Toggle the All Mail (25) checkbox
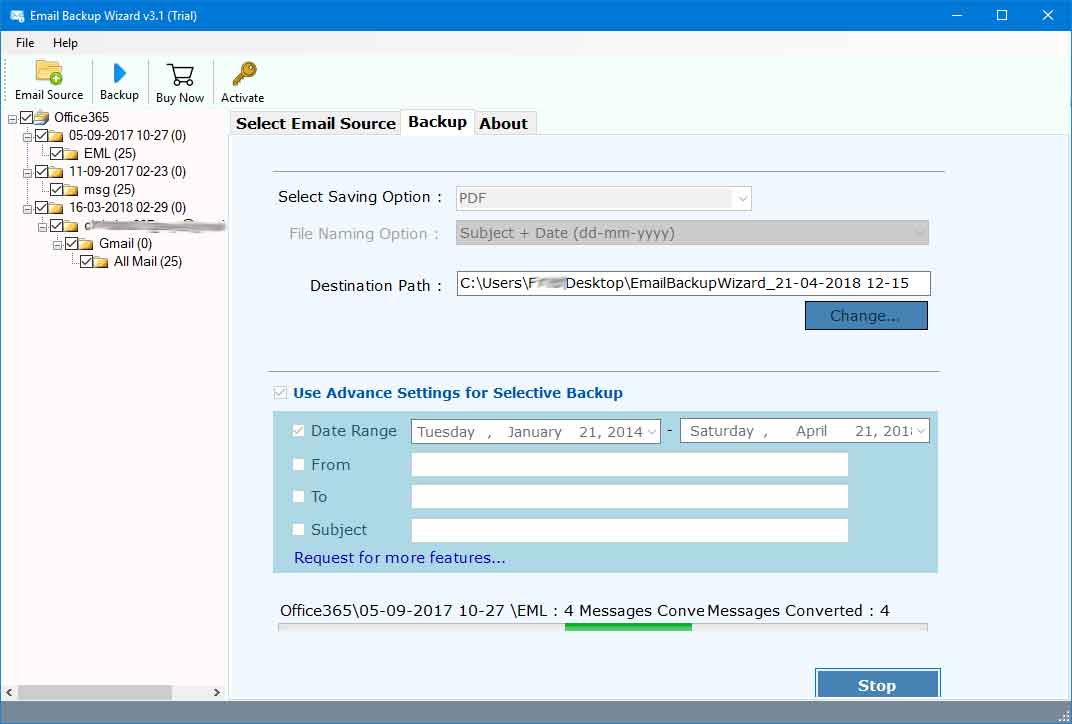Viewport: 1072px width, 724px height. point(87,261)
